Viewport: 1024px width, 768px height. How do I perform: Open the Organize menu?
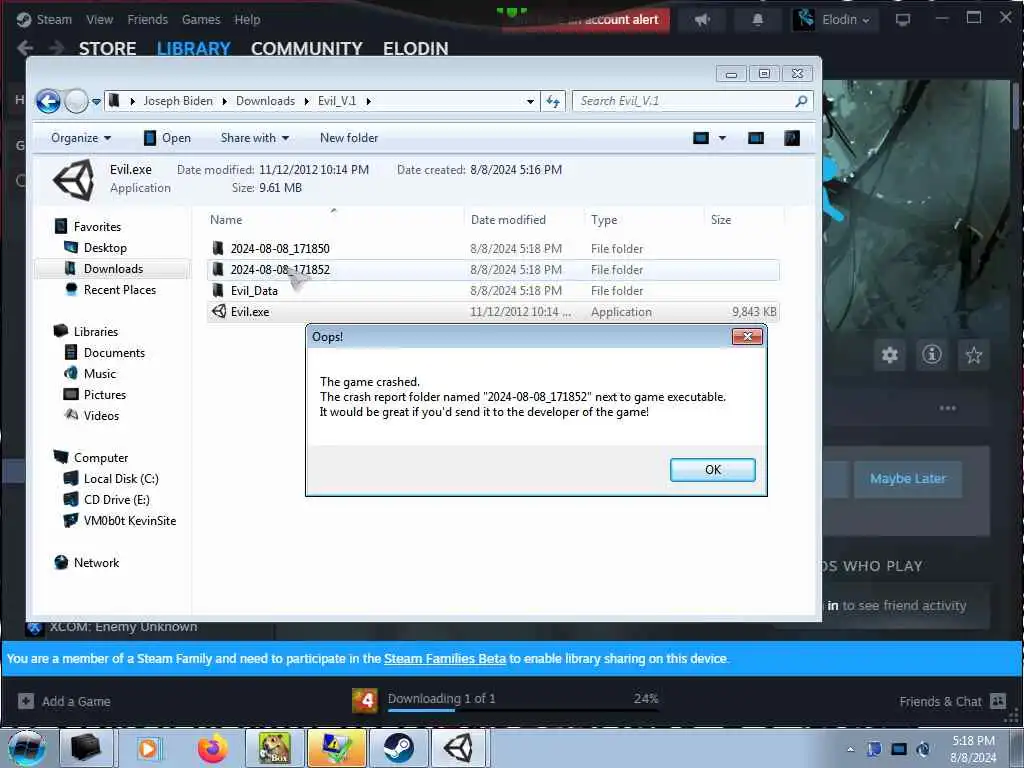[81, 138]
